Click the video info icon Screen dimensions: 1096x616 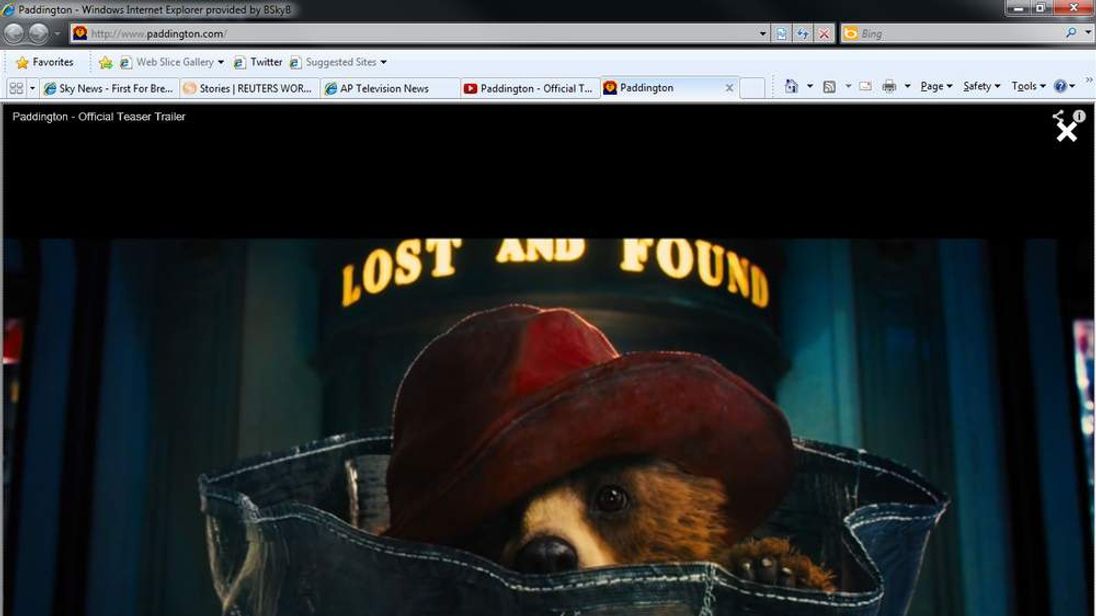pyautogui.click(x=1079, y=116)
